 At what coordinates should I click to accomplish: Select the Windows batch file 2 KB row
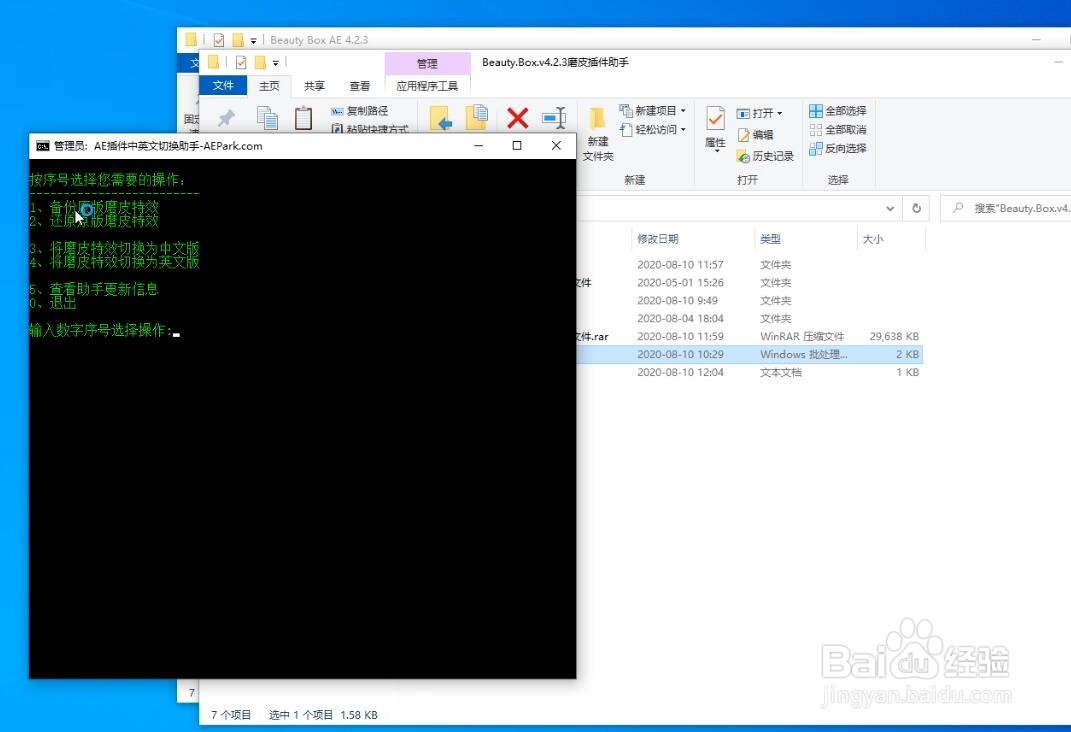[750, 354]
